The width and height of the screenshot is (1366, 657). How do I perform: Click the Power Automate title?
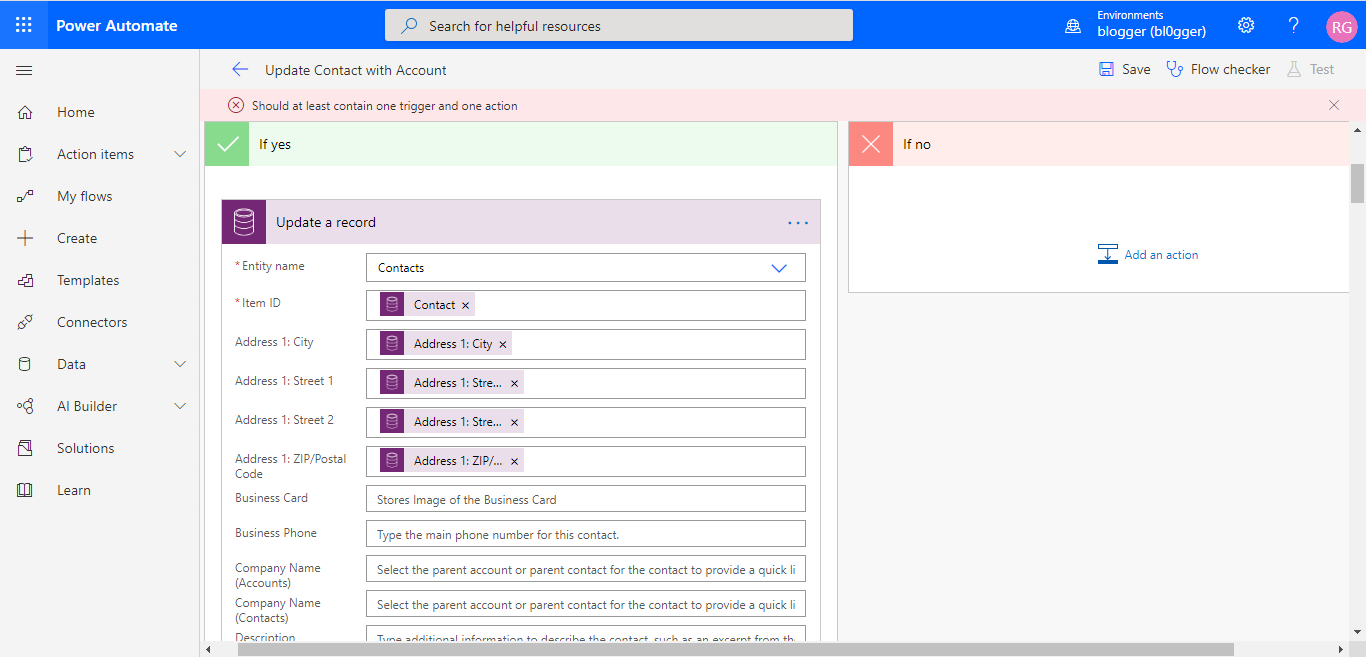pyautogui.click(x=117, y=26)
